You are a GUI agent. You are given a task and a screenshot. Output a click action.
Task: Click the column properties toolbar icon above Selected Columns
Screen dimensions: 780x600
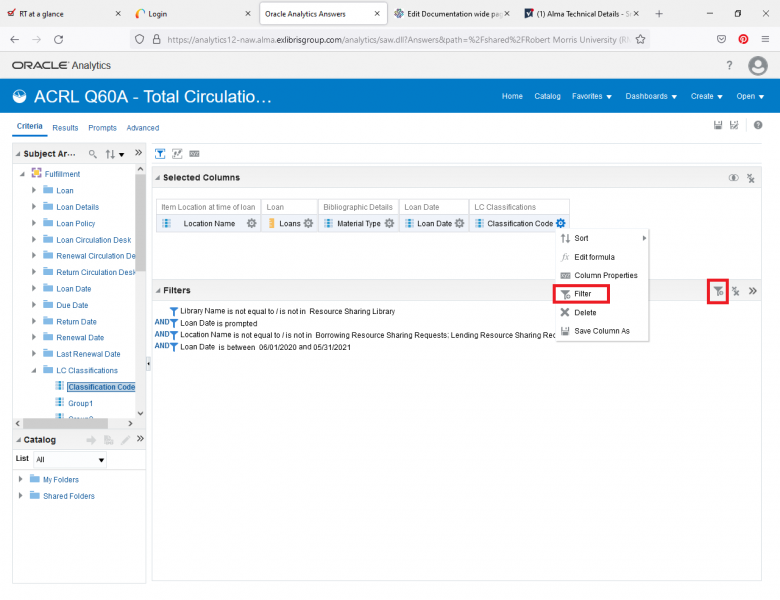coord(195,154)
